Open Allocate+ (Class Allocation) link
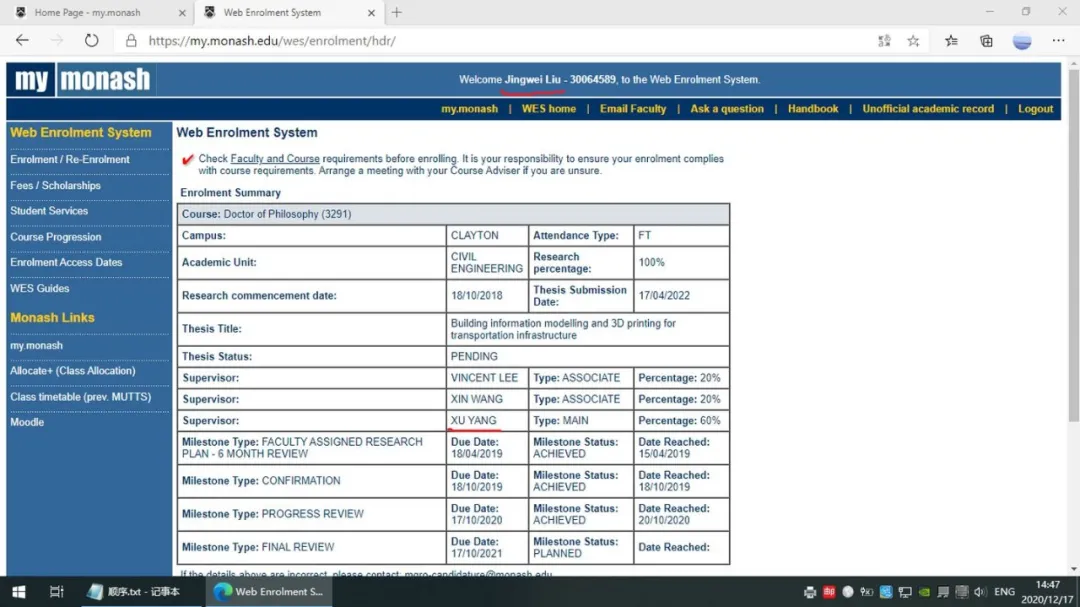The image size is (1080, 607). tap(72, 371)
